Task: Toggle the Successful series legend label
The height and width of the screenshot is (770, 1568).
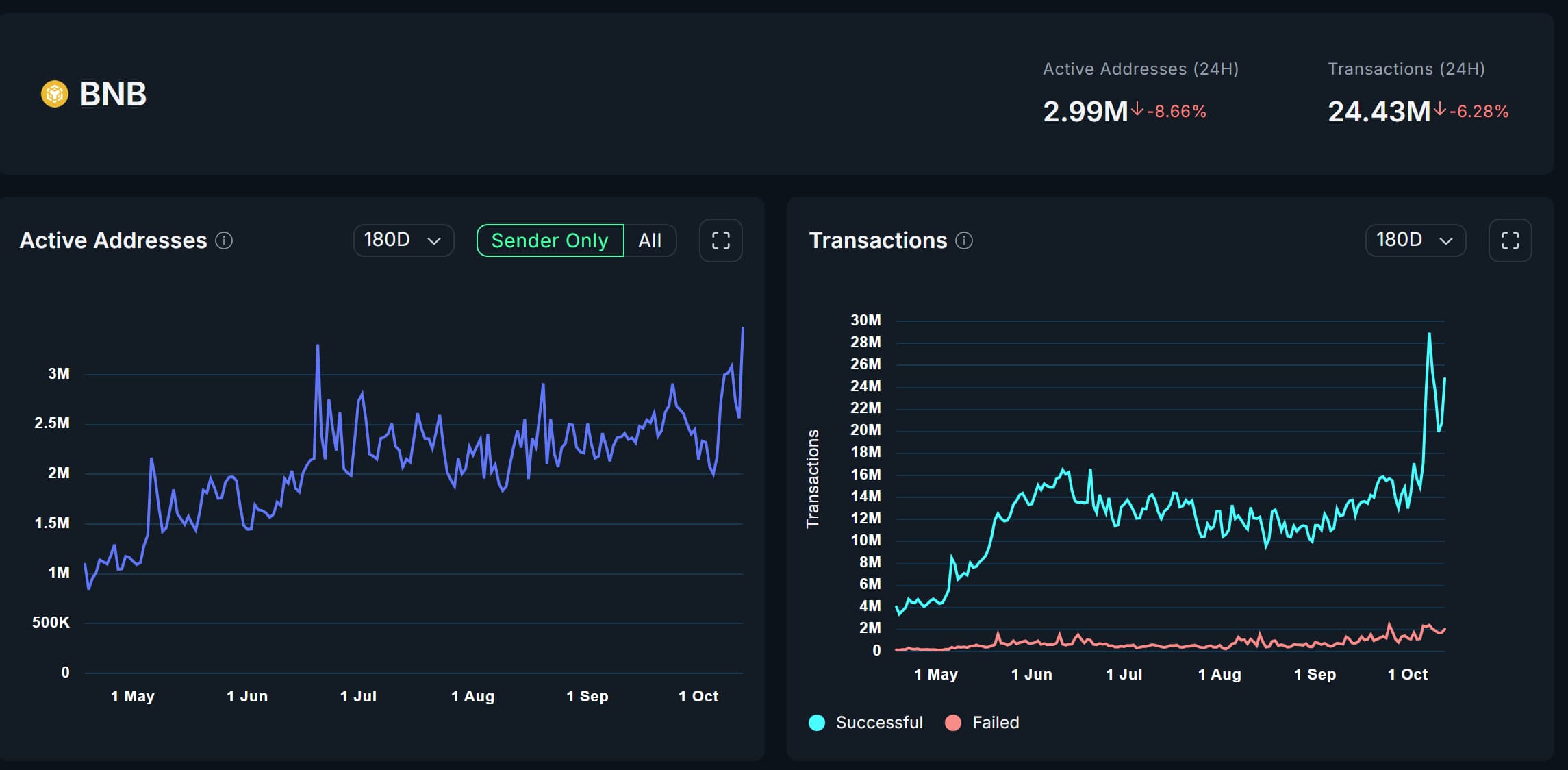Action: click(x=879, y=723)
